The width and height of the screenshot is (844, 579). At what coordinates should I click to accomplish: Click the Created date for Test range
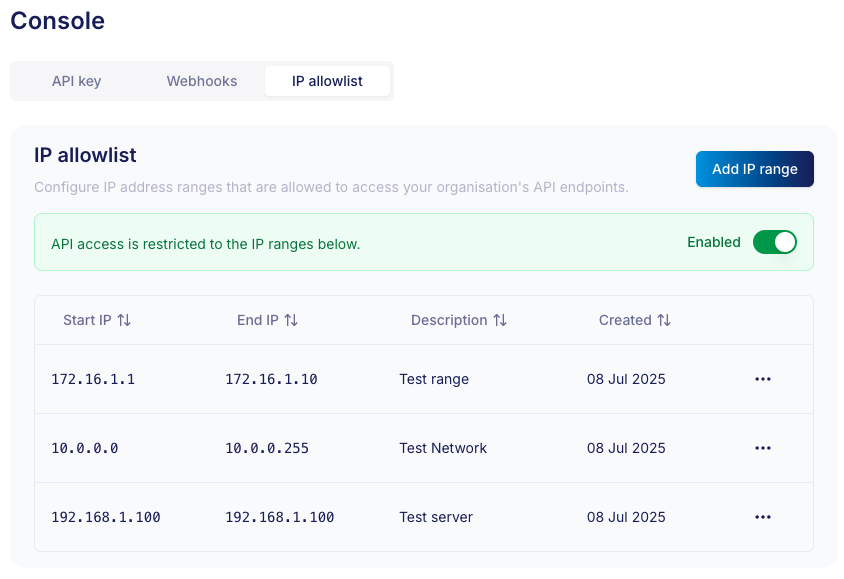pos(626,379)
